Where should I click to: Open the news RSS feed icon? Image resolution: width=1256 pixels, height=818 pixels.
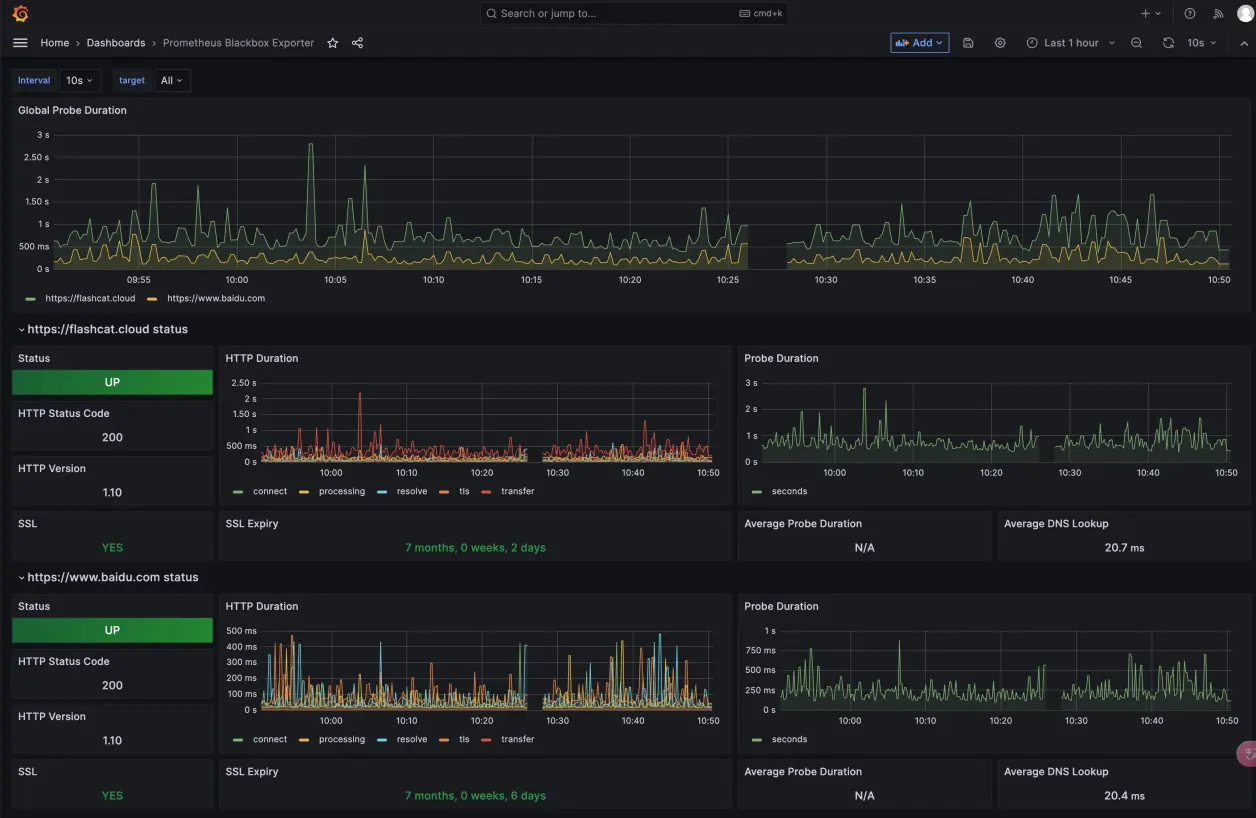pyautogui.click(x=1218, y=14)
